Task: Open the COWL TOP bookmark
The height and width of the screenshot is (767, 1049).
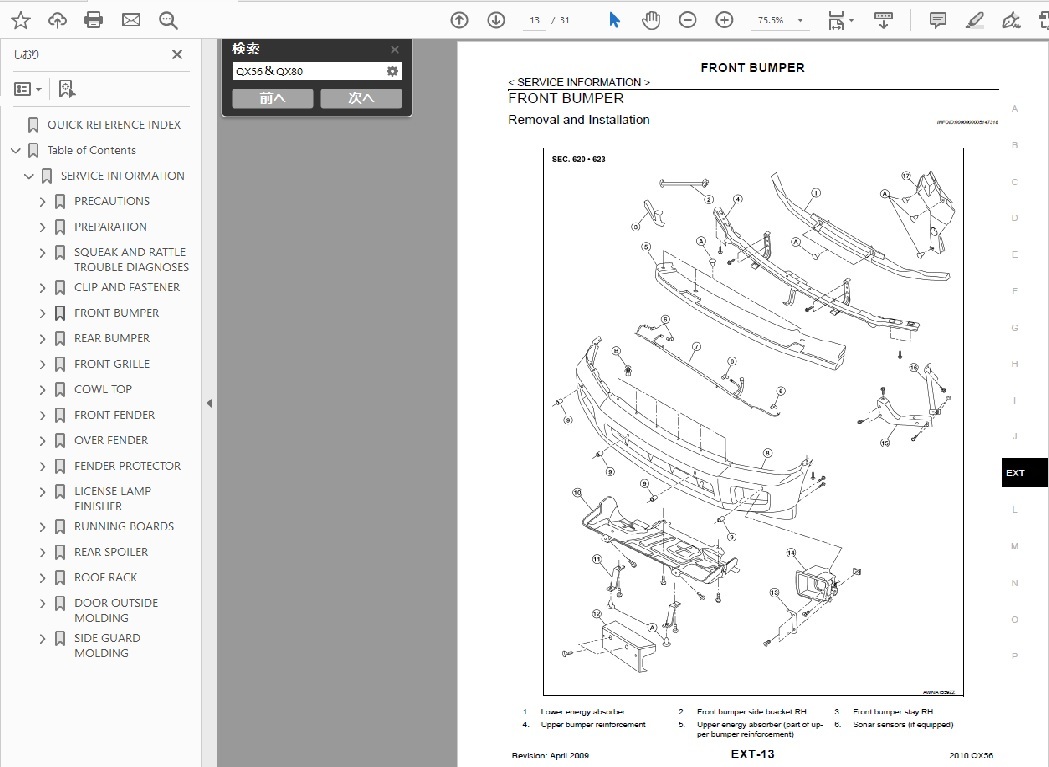Action: (102, 389)
